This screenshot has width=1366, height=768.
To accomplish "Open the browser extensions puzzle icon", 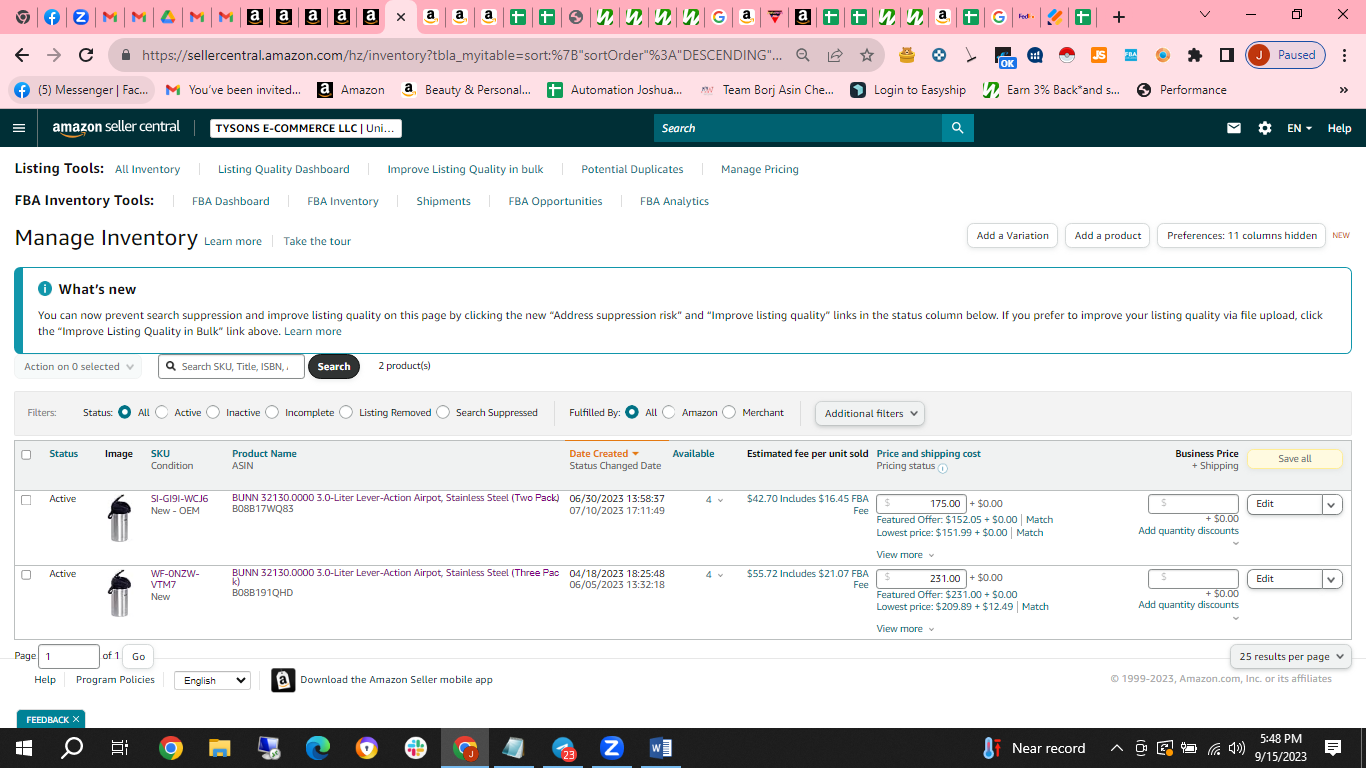I will tap(1195, 55).
